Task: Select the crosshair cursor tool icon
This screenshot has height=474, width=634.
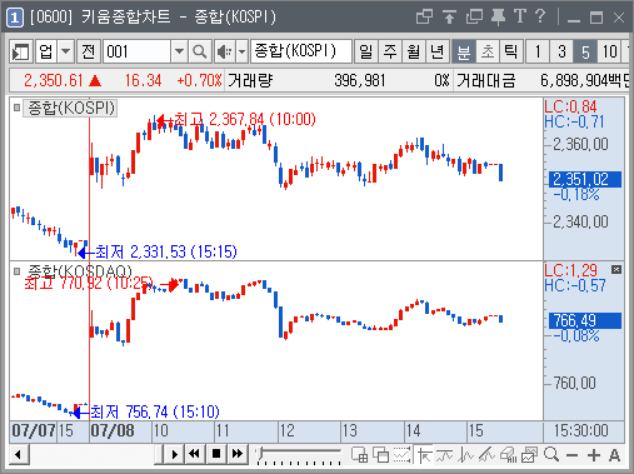Action: pyautogui.click(x=424, y=455)
